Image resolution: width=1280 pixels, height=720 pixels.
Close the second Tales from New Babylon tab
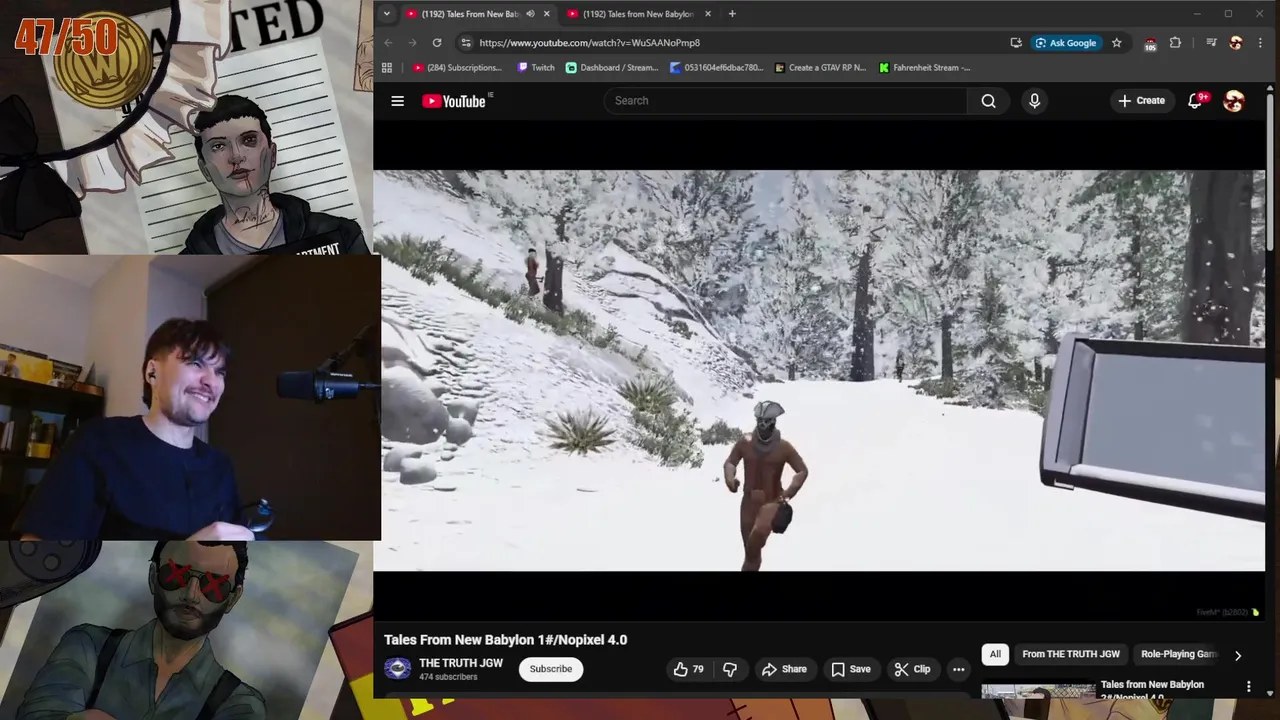pos(708,14)
